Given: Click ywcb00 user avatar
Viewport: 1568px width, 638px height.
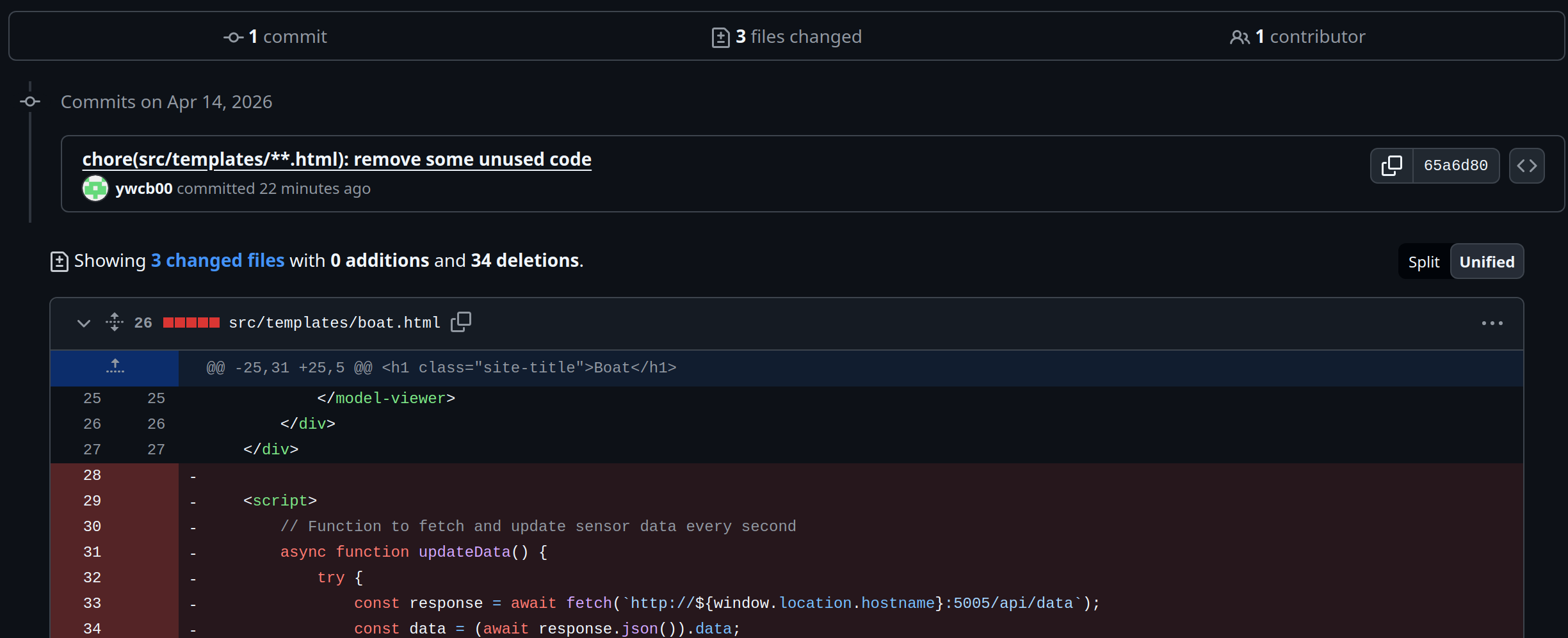Looking at the screenshot, I should [x=95, y=189].
